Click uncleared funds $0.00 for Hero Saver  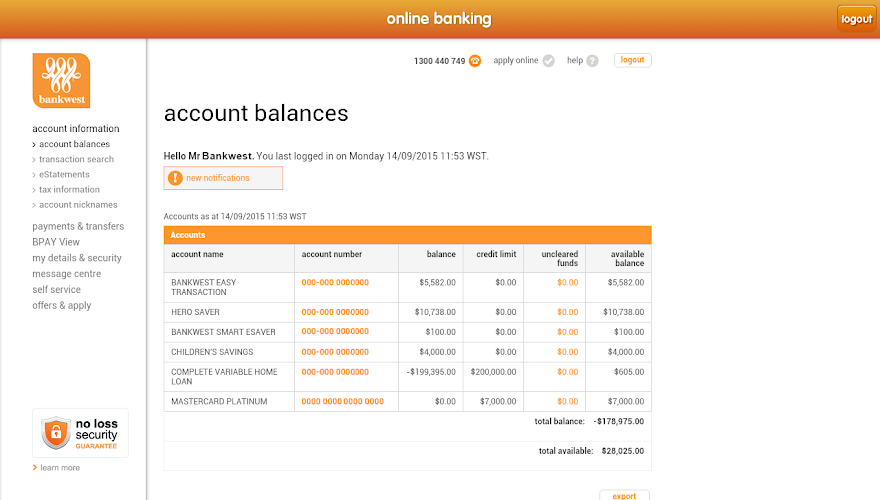point(567,312)
